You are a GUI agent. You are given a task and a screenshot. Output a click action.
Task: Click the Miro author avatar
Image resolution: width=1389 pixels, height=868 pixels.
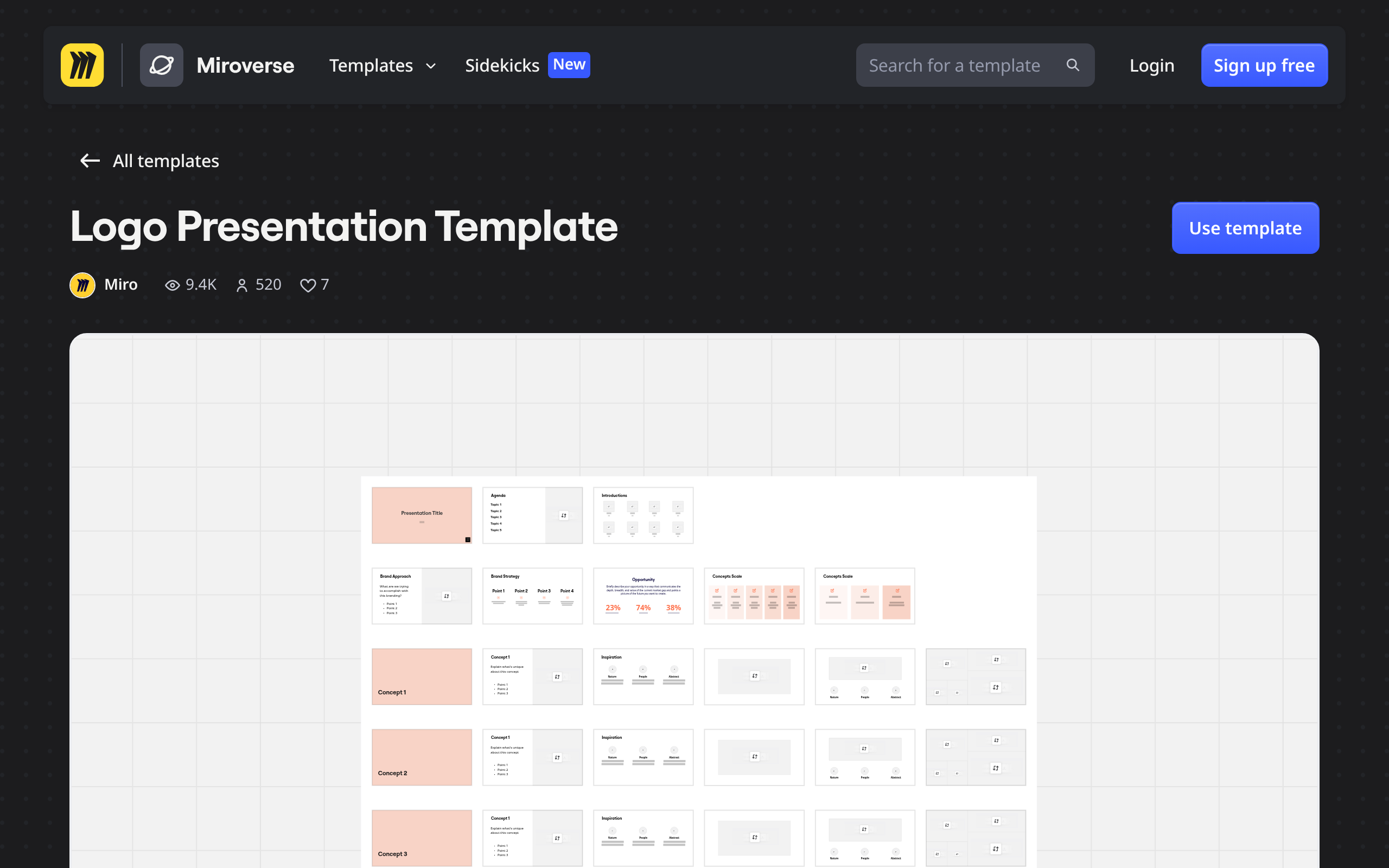[x=82, y=285]
